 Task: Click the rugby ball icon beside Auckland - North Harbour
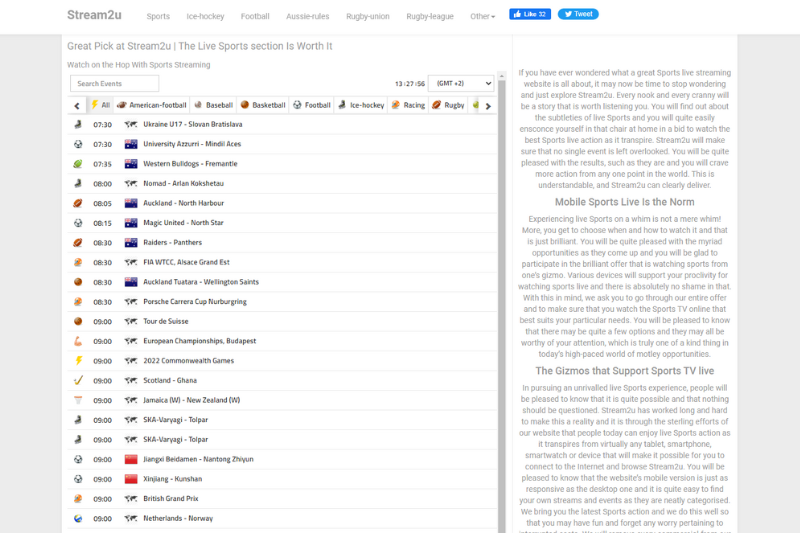78,204
